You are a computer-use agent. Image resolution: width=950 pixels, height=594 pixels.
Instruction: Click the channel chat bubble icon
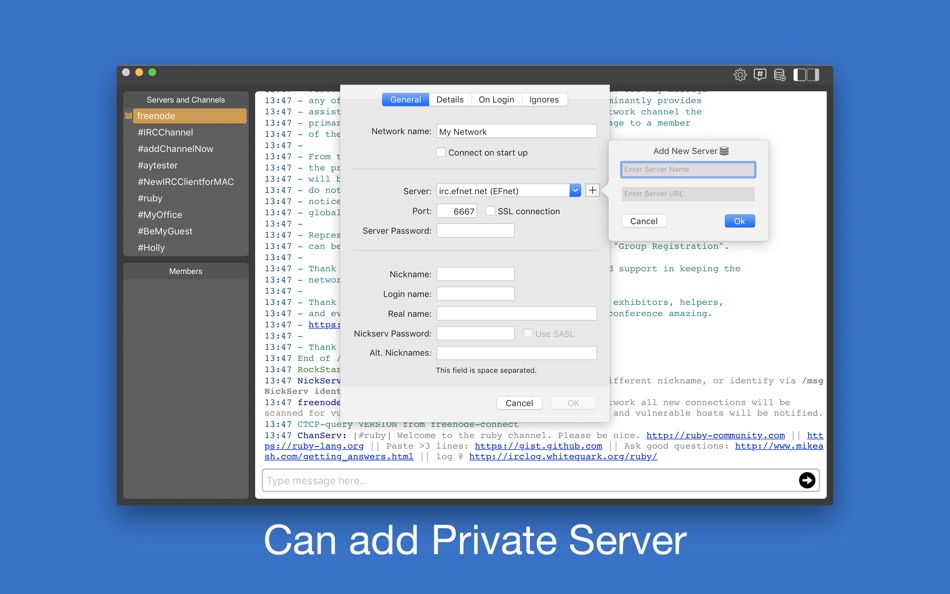(x=760, y=75)
